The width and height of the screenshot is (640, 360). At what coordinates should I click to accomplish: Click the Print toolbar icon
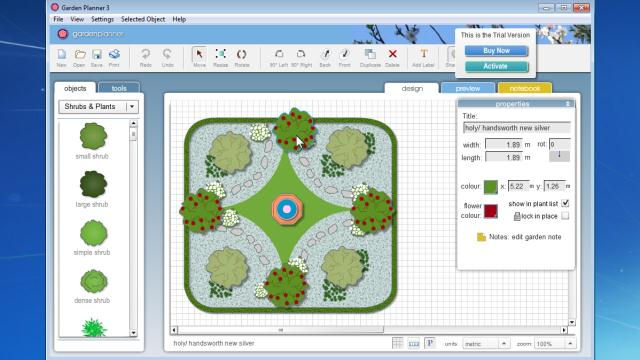click(x=114, y=54)
